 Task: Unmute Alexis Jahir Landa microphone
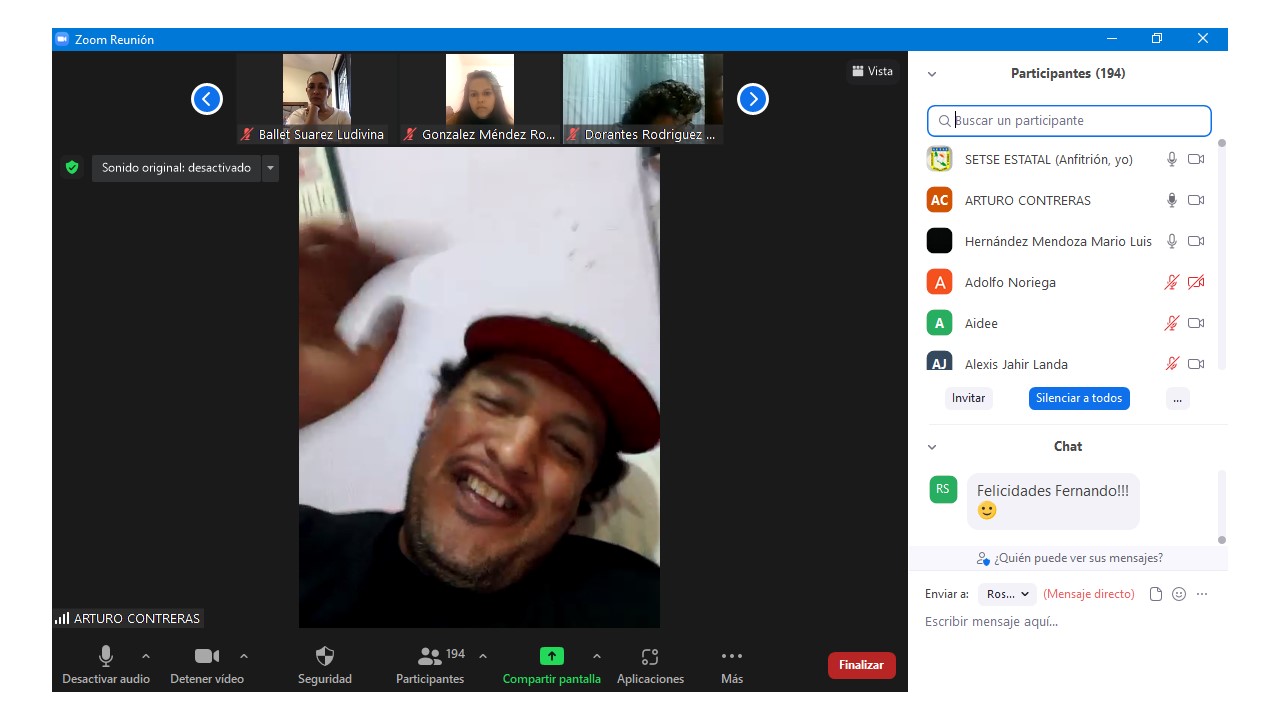(x=1172, y=364)
